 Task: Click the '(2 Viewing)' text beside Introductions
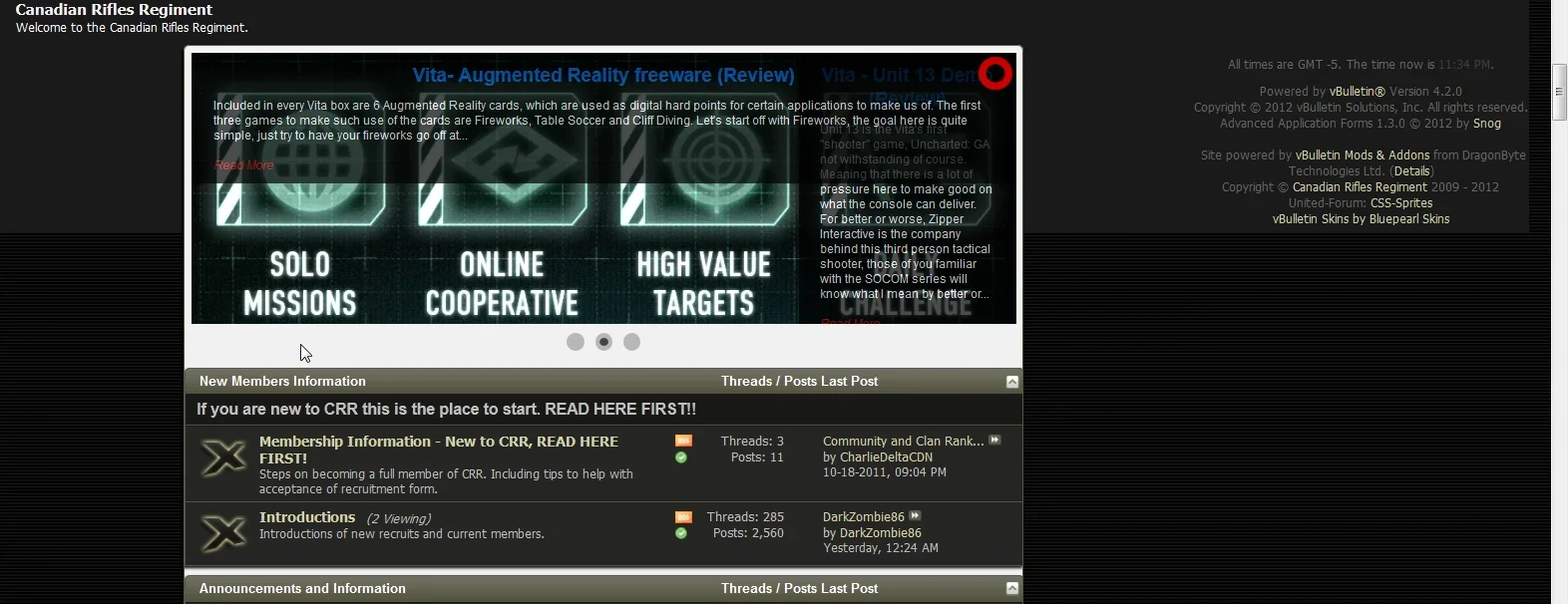(x=399, y=519)
